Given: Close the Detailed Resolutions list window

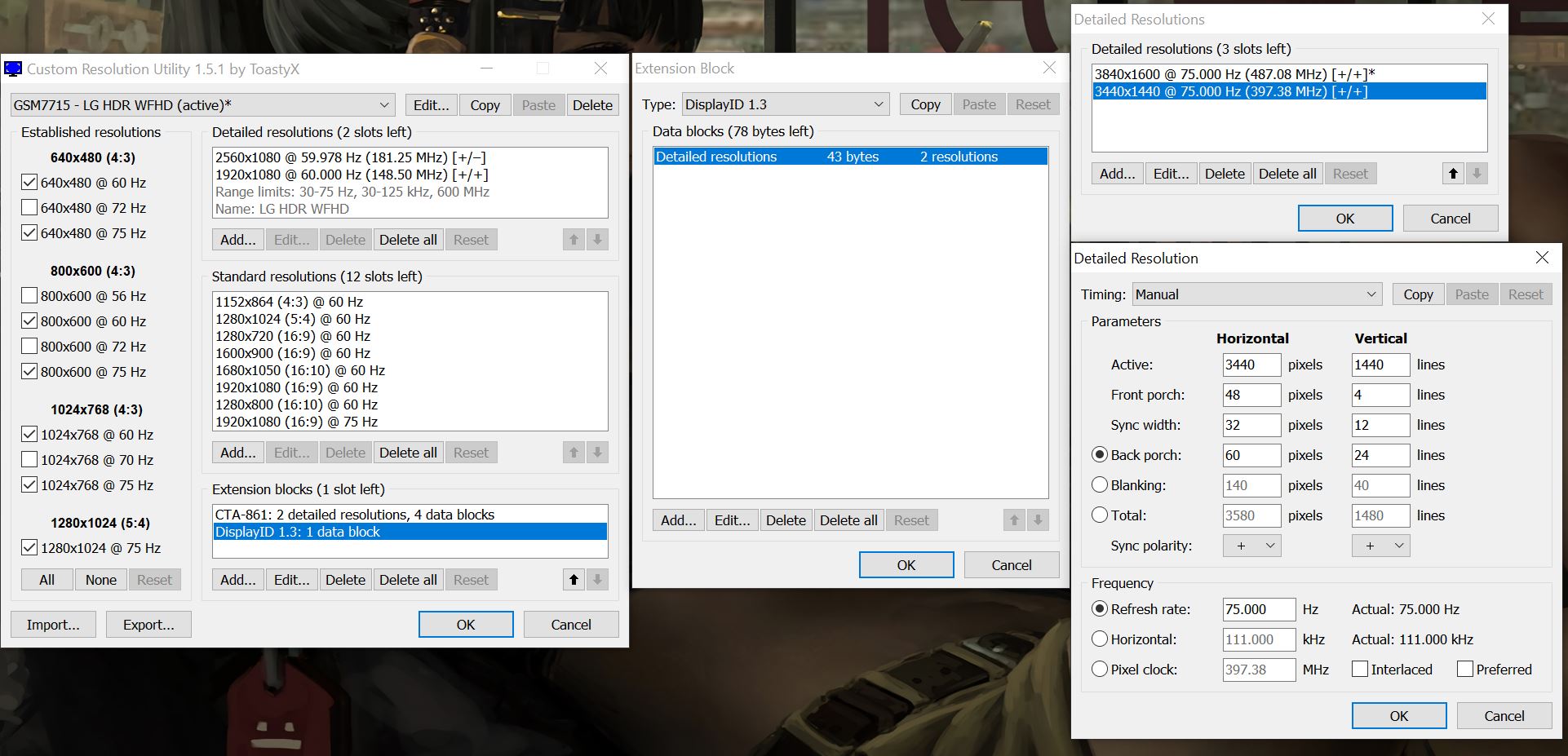Looking at the screenshot, I should tap(1488, 20).
